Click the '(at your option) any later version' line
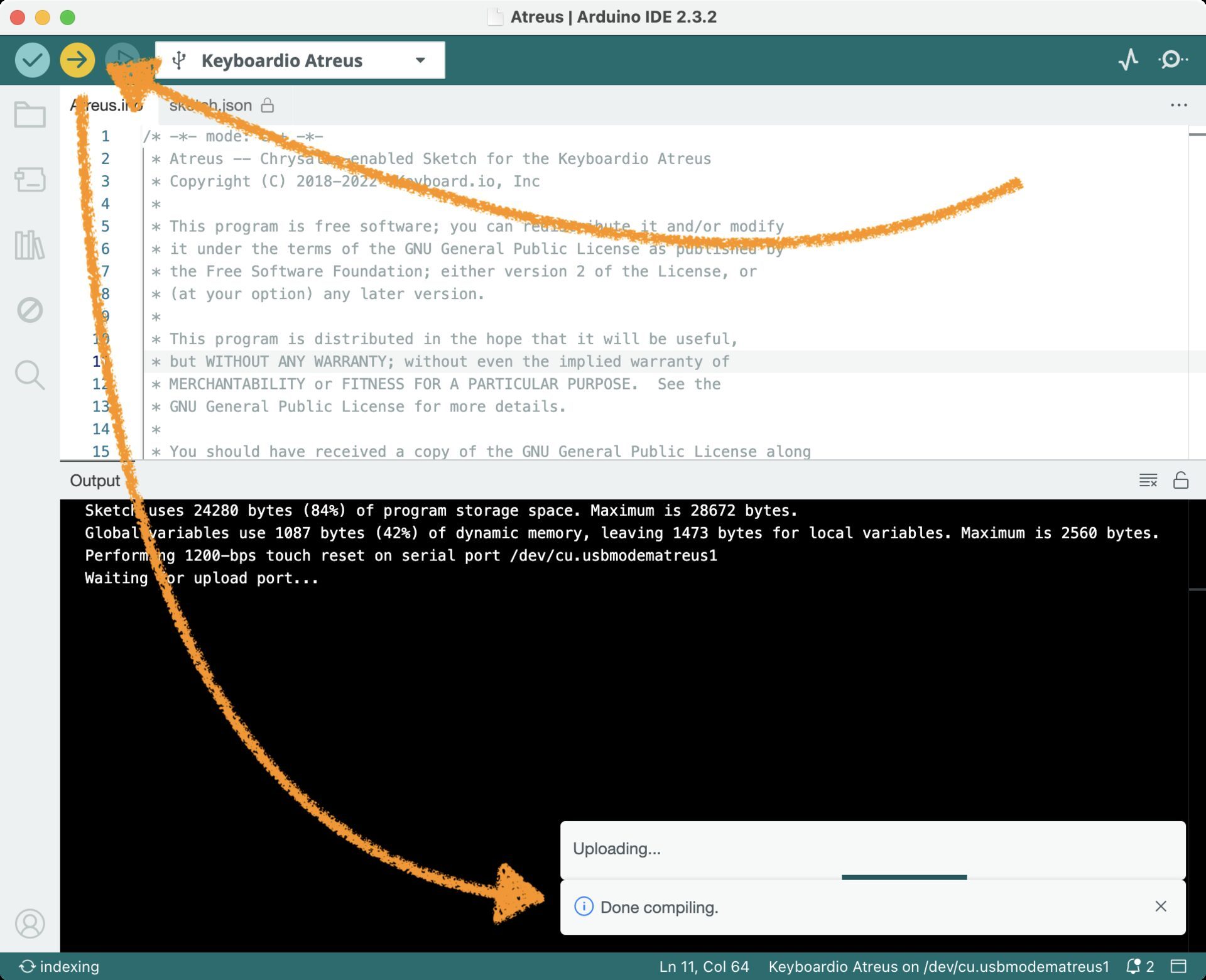Image resolution: width=1206 pixels, height=980 pixels. point(318,294)
